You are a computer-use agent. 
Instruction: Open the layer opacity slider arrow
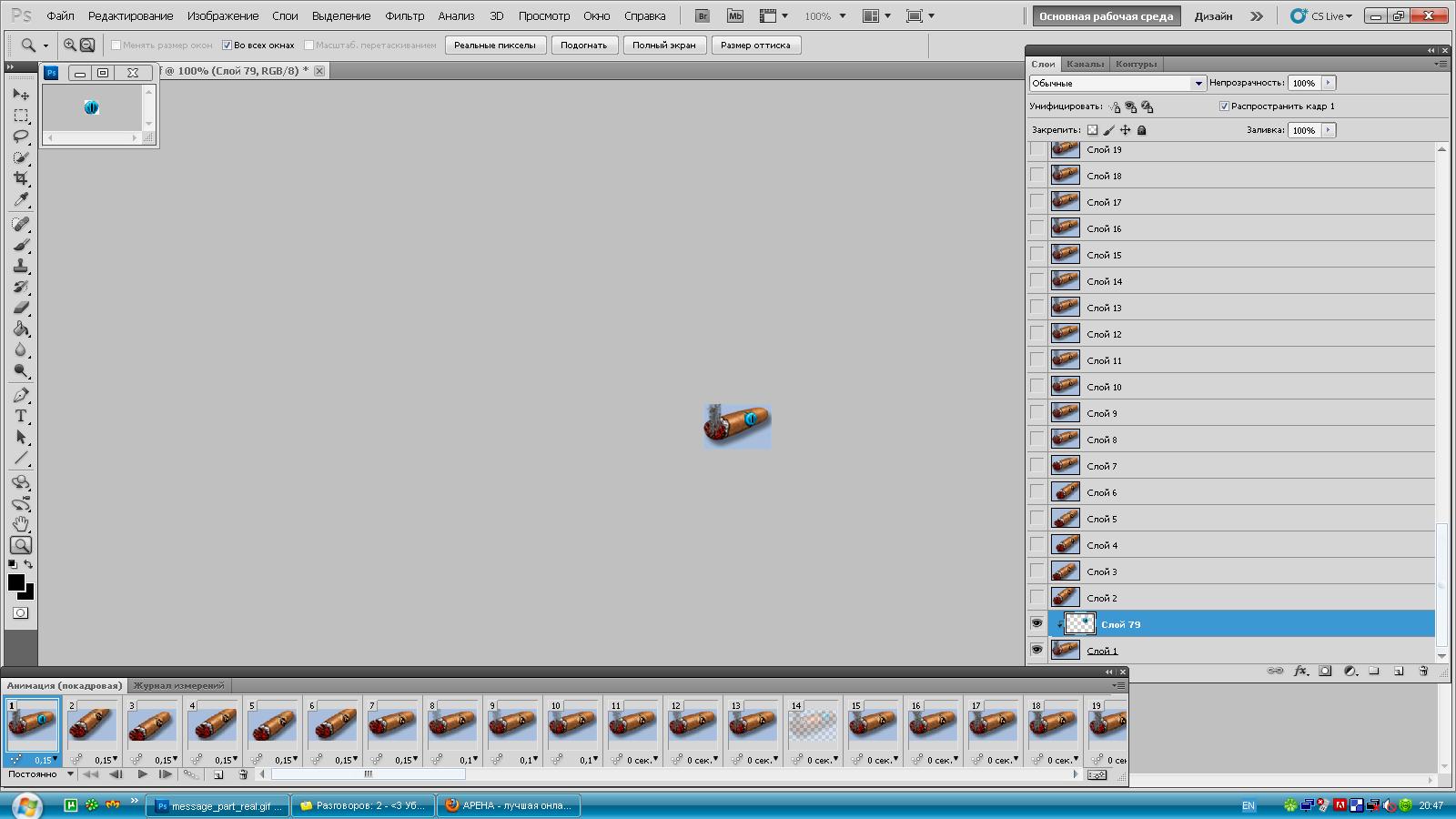pos(1329,83)
